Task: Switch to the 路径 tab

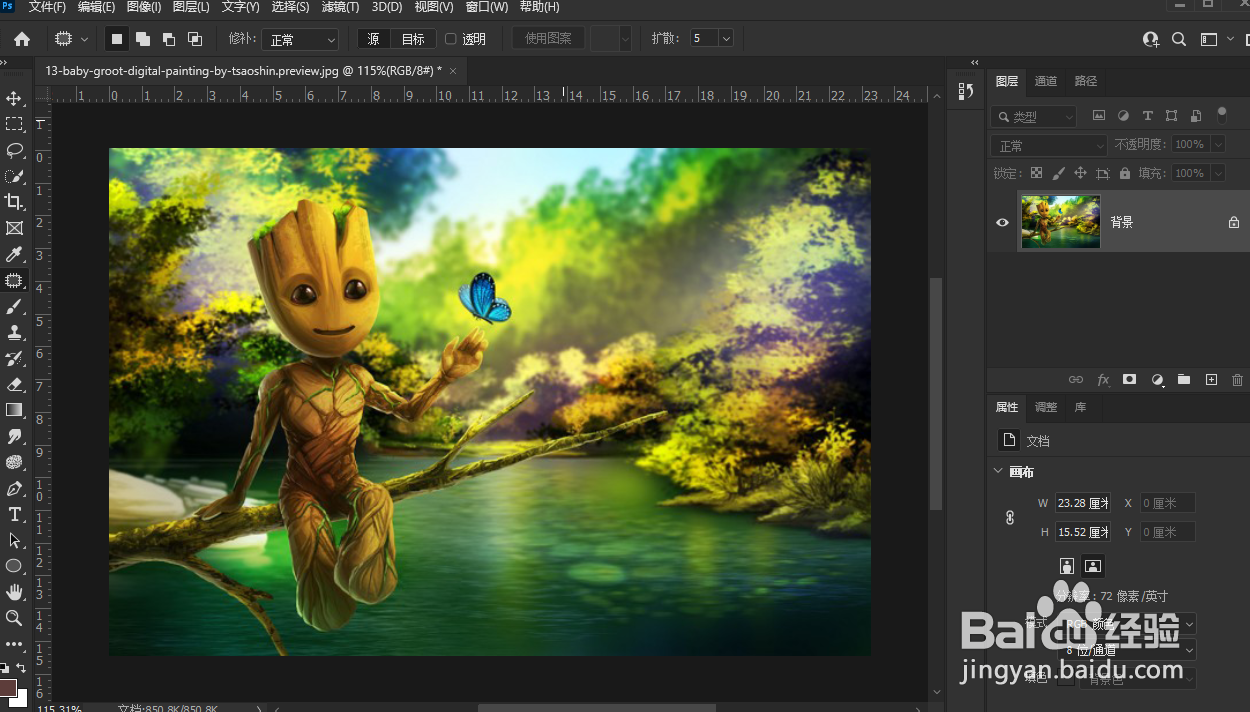Action: 1086,81
